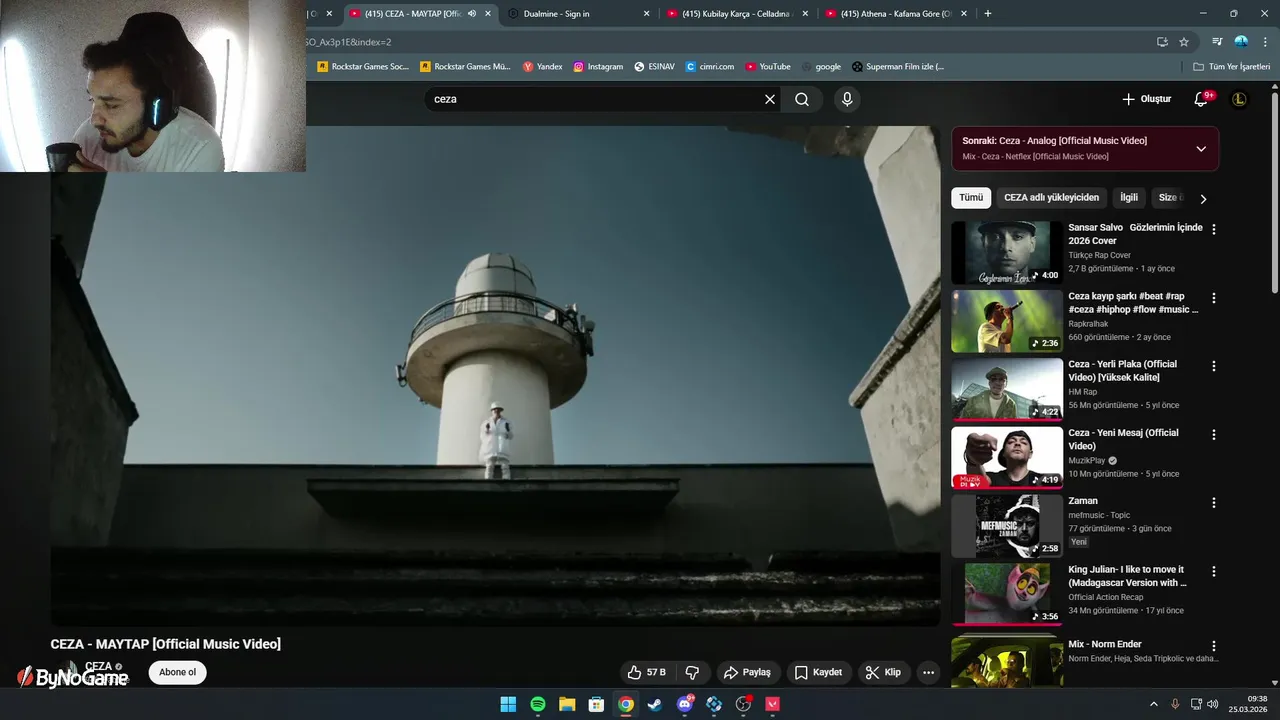Open the ESINAV bookmark
The image size is (1280, 720).
click(x=654, y=67)
